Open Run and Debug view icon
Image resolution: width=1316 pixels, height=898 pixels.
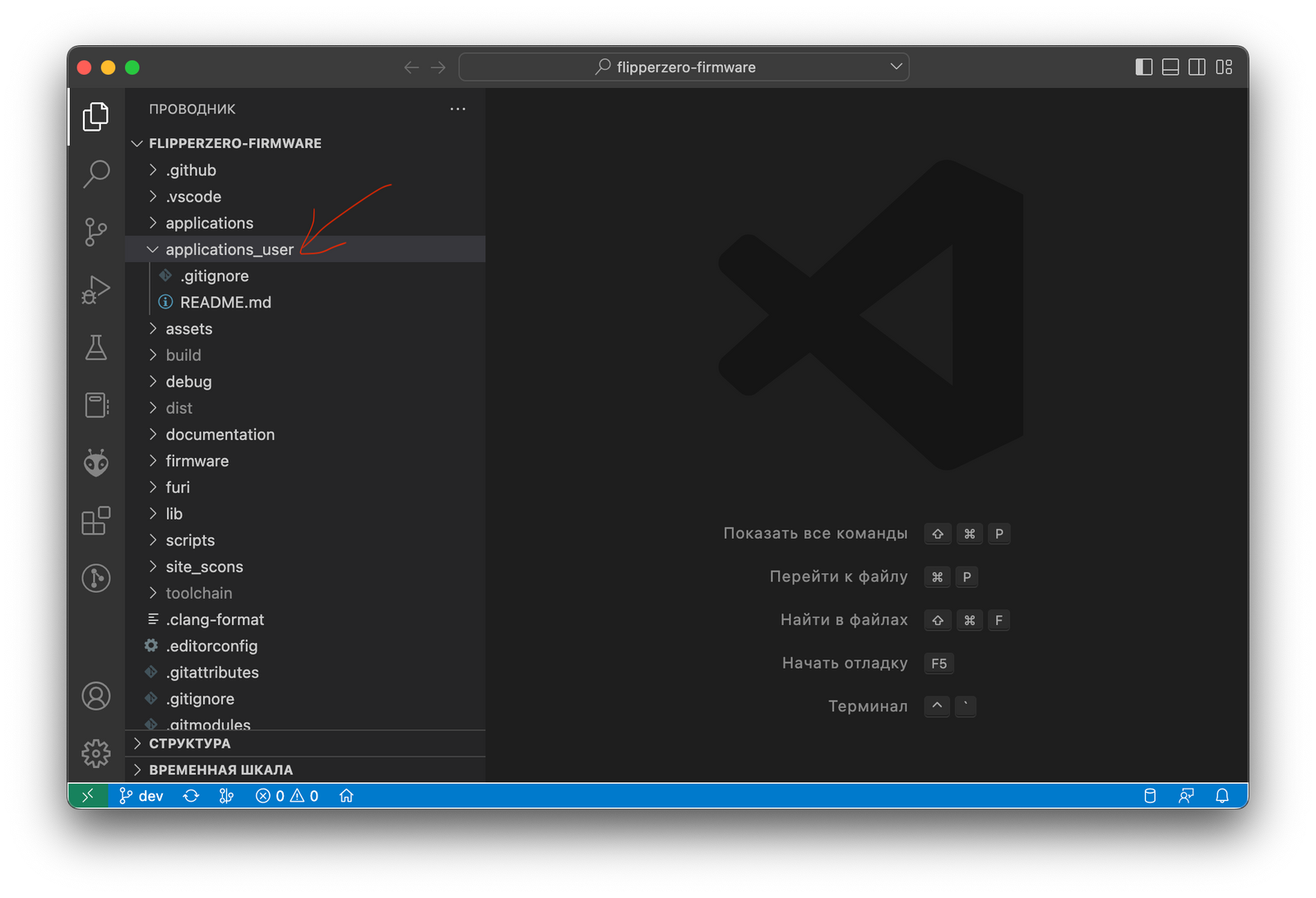[96, 289]
